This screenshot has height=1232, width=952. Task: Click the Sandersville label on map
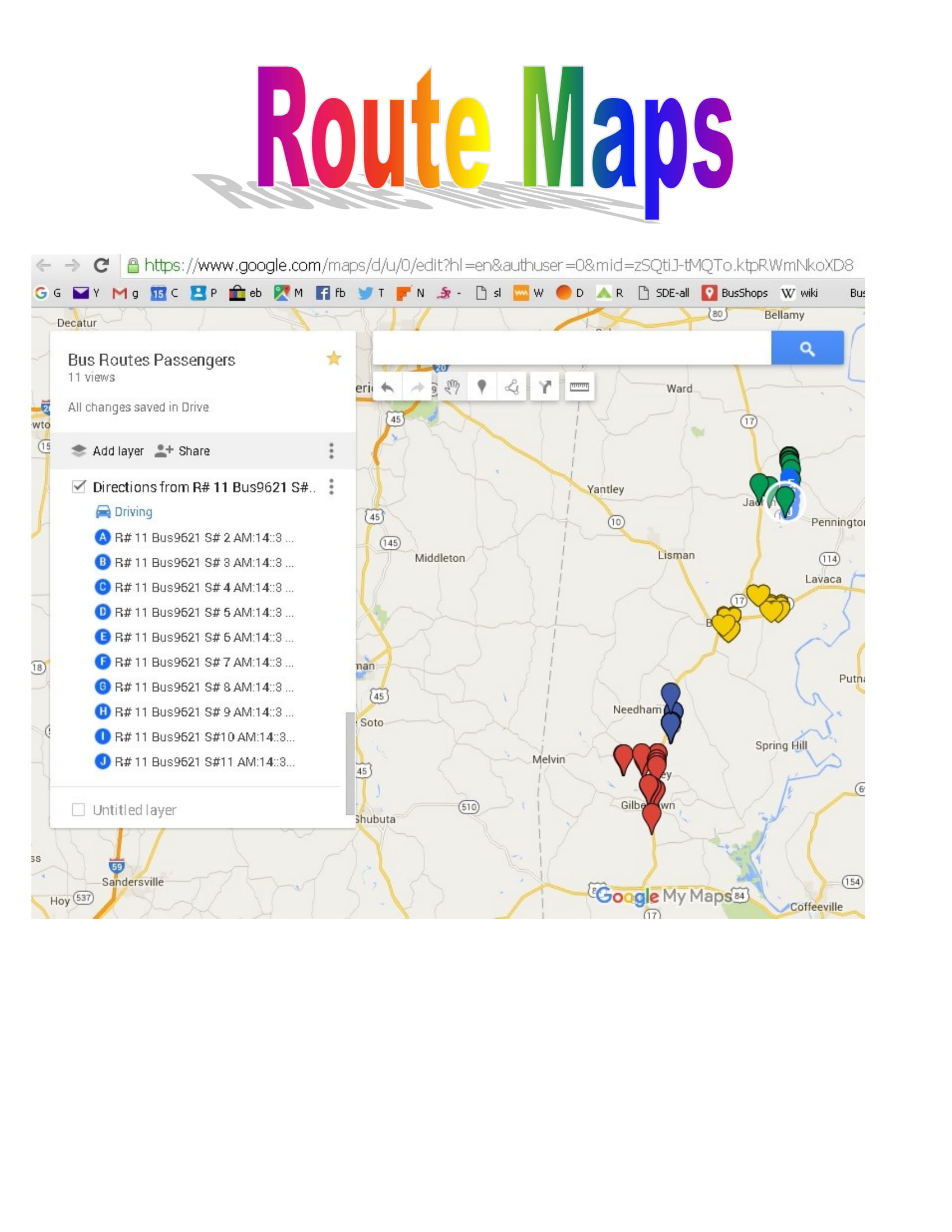click(133, 881)
